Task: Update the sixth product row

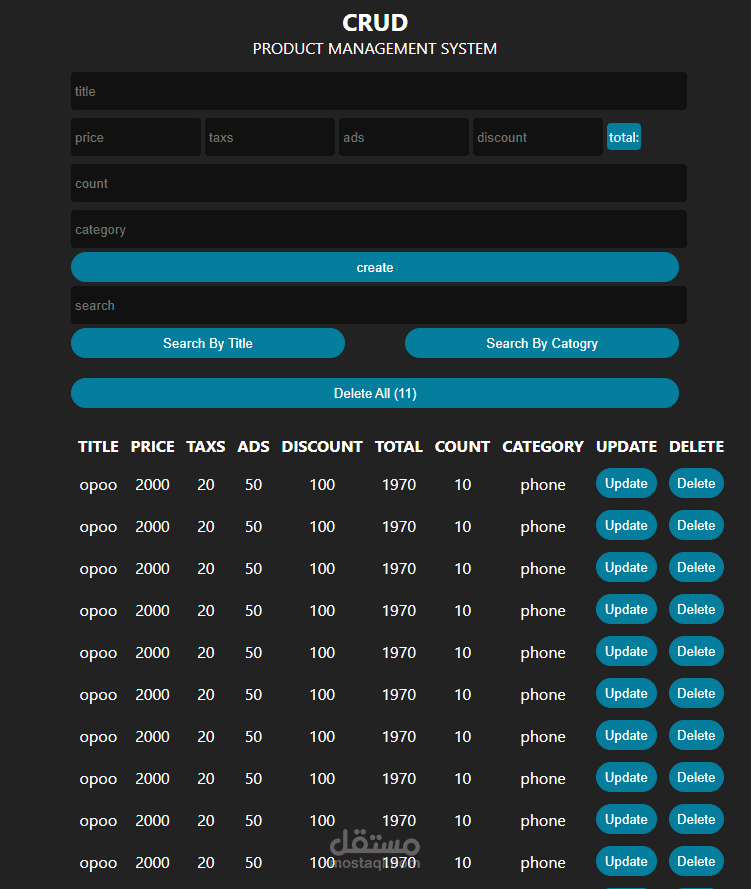Action: click(626, 693)
